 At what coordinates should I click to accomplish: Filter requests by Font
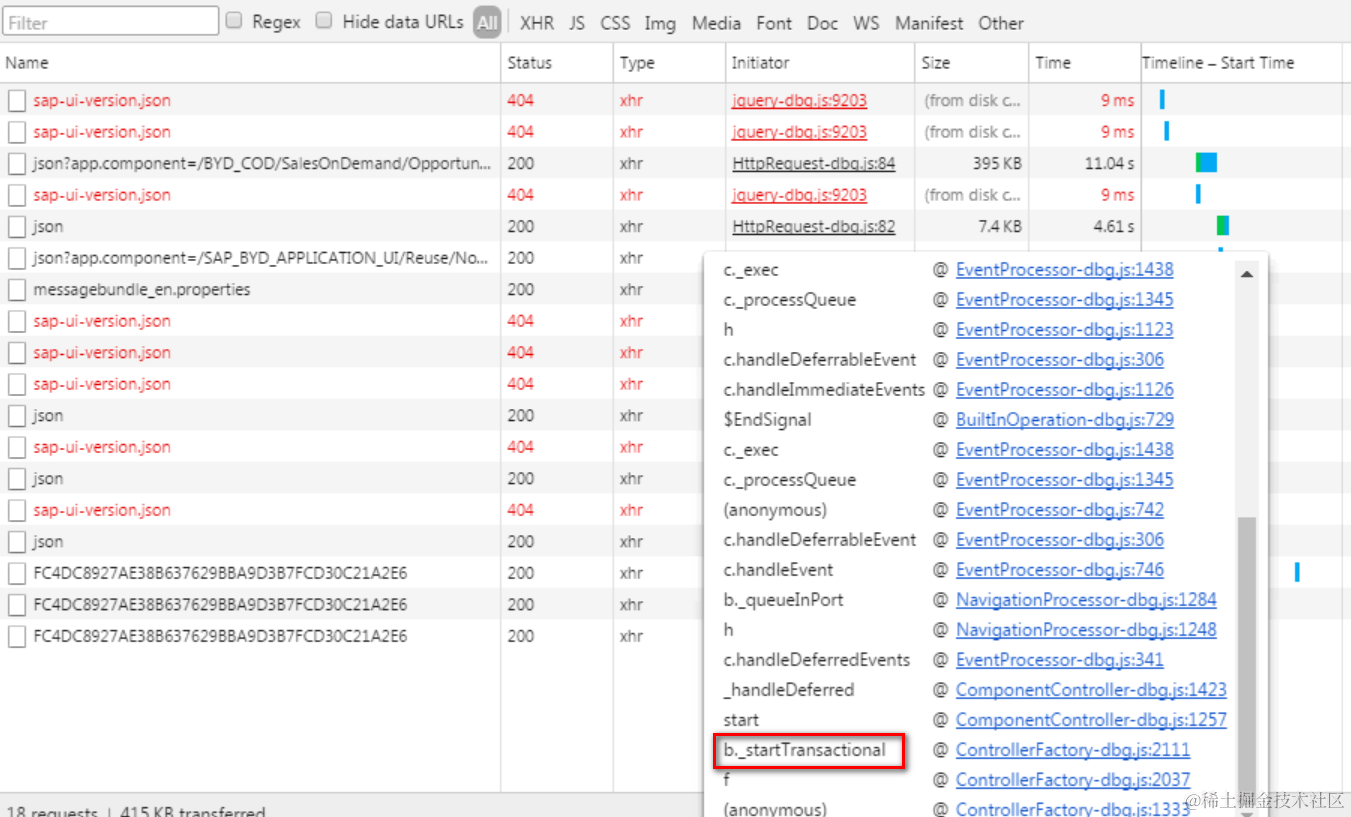pyautogui.click(x=774, y=23)
